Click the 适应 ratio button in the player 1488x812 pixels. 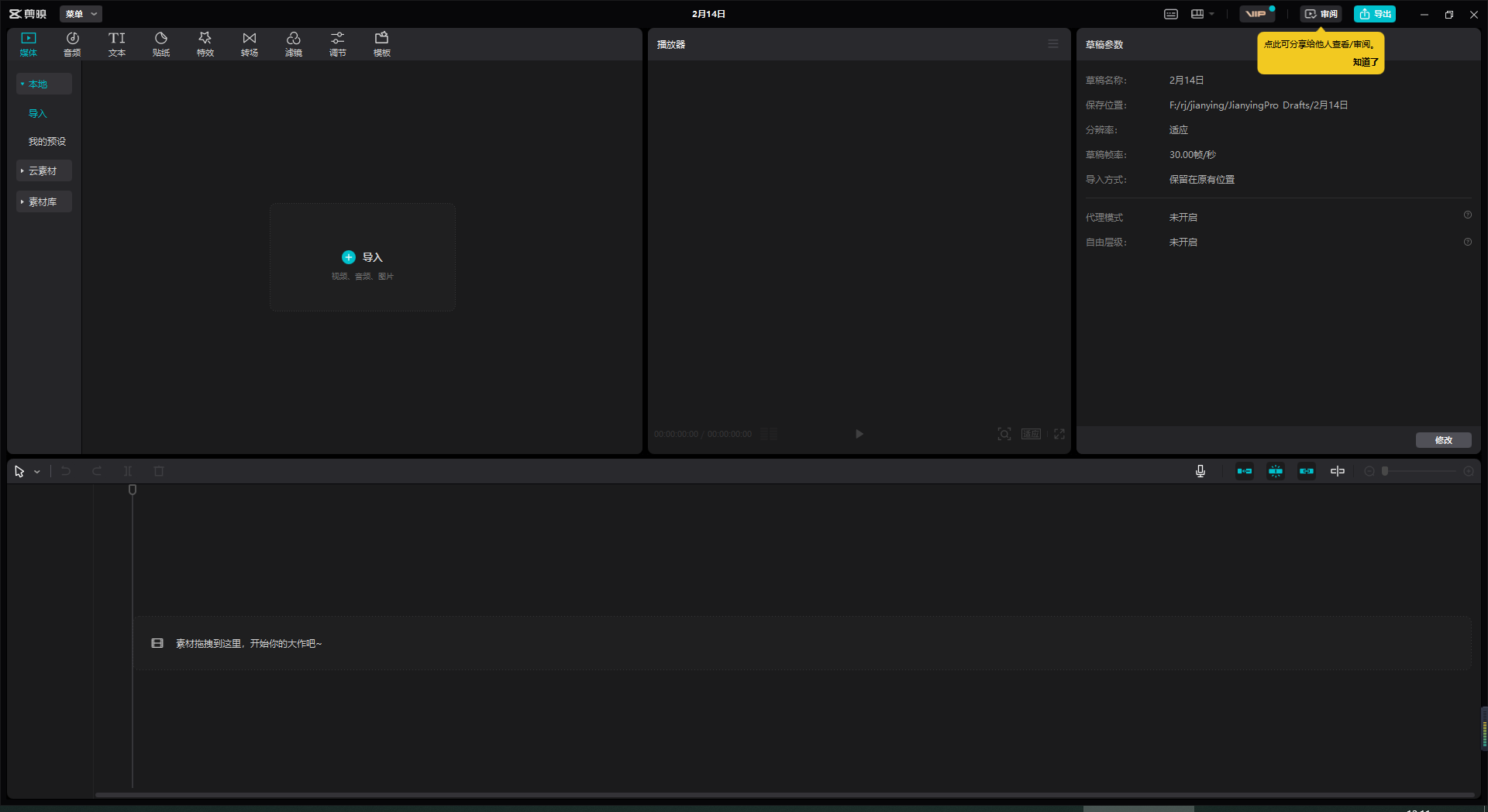coord(1031,434)
